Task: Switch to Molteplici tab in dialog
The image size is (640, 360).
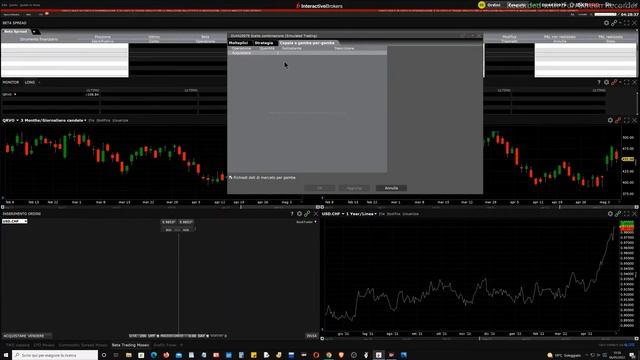Action: (238, 43)
